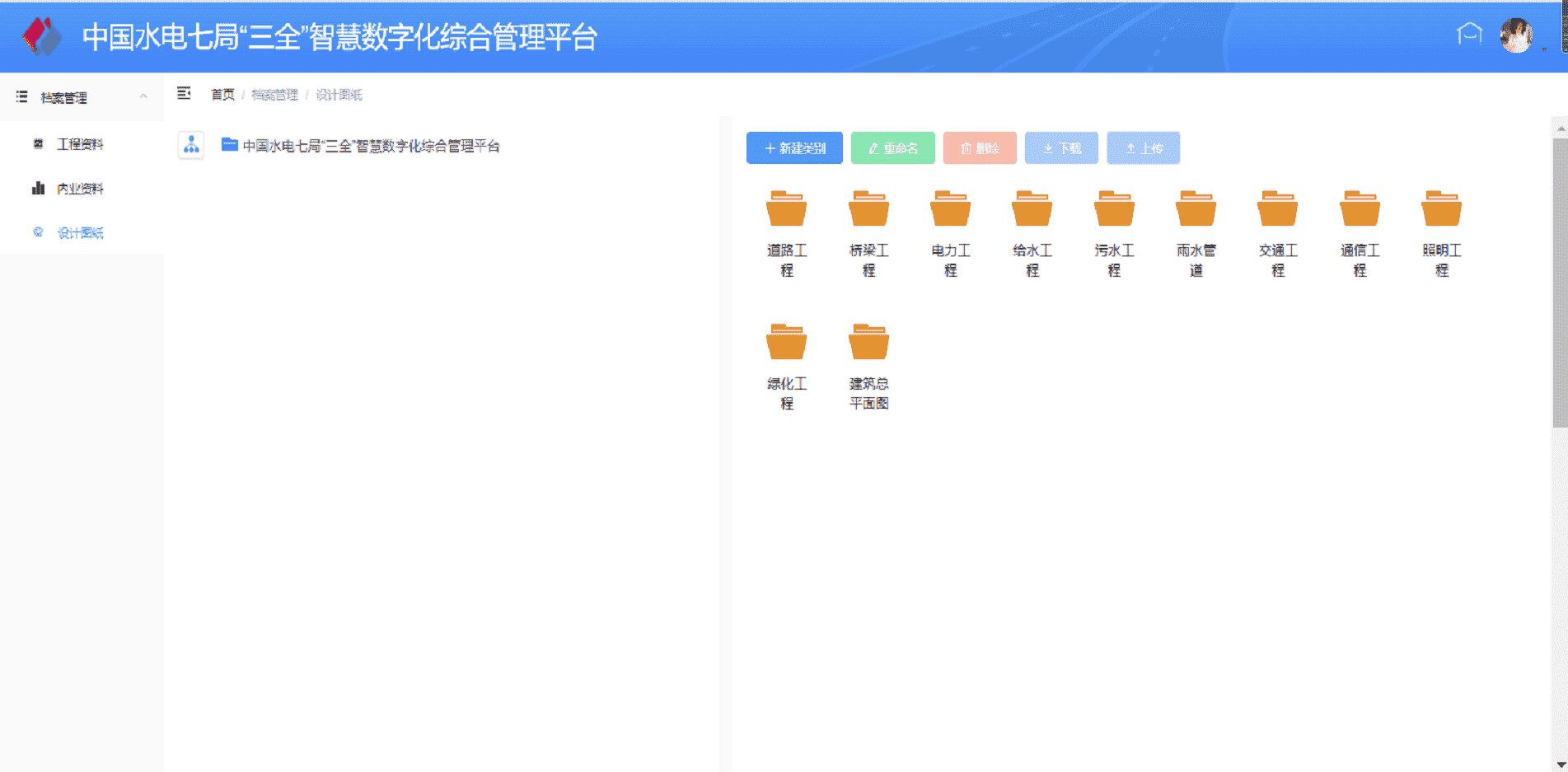
Task: Open the user avatar menu
Action: coord(1515,35)
